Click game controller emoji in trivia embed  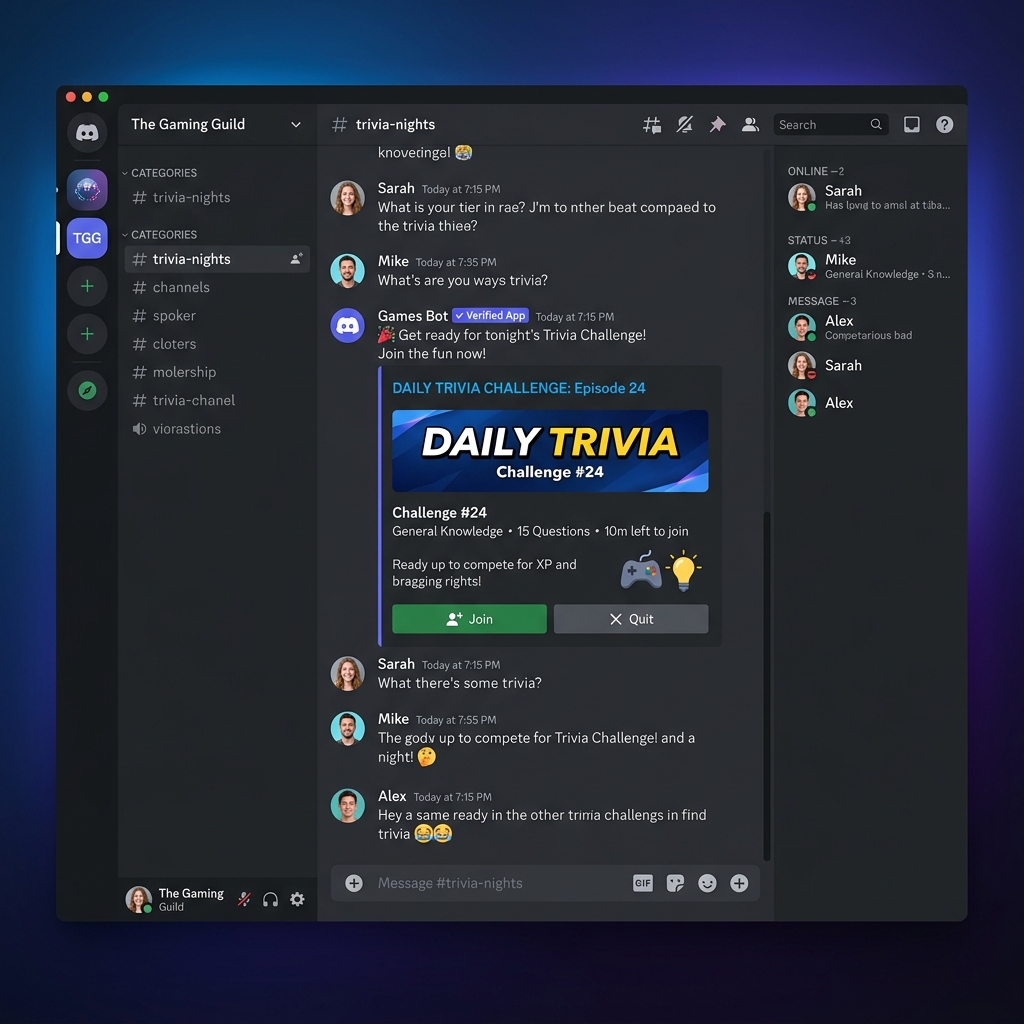641,570
